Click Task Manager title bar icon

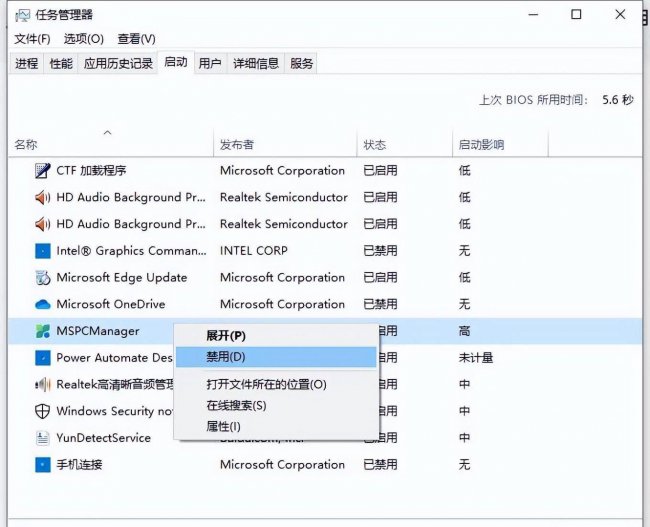[x=22, y=15]
